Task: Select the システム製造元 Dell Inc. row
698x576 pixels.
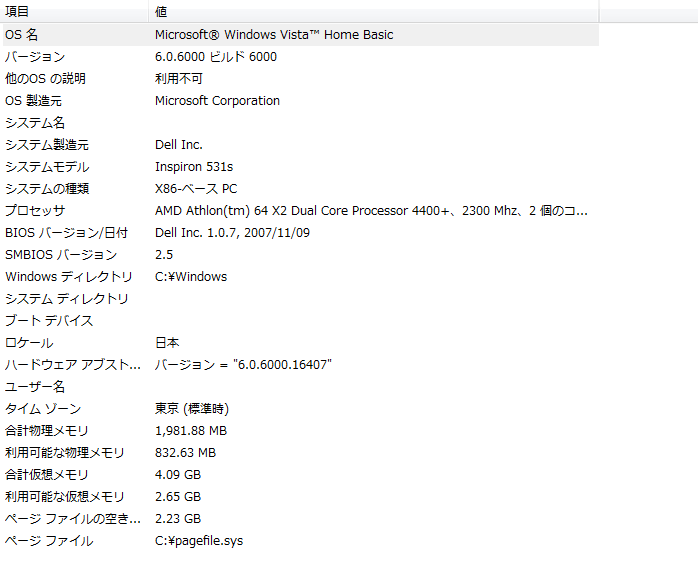Action: tap(47, 145)
